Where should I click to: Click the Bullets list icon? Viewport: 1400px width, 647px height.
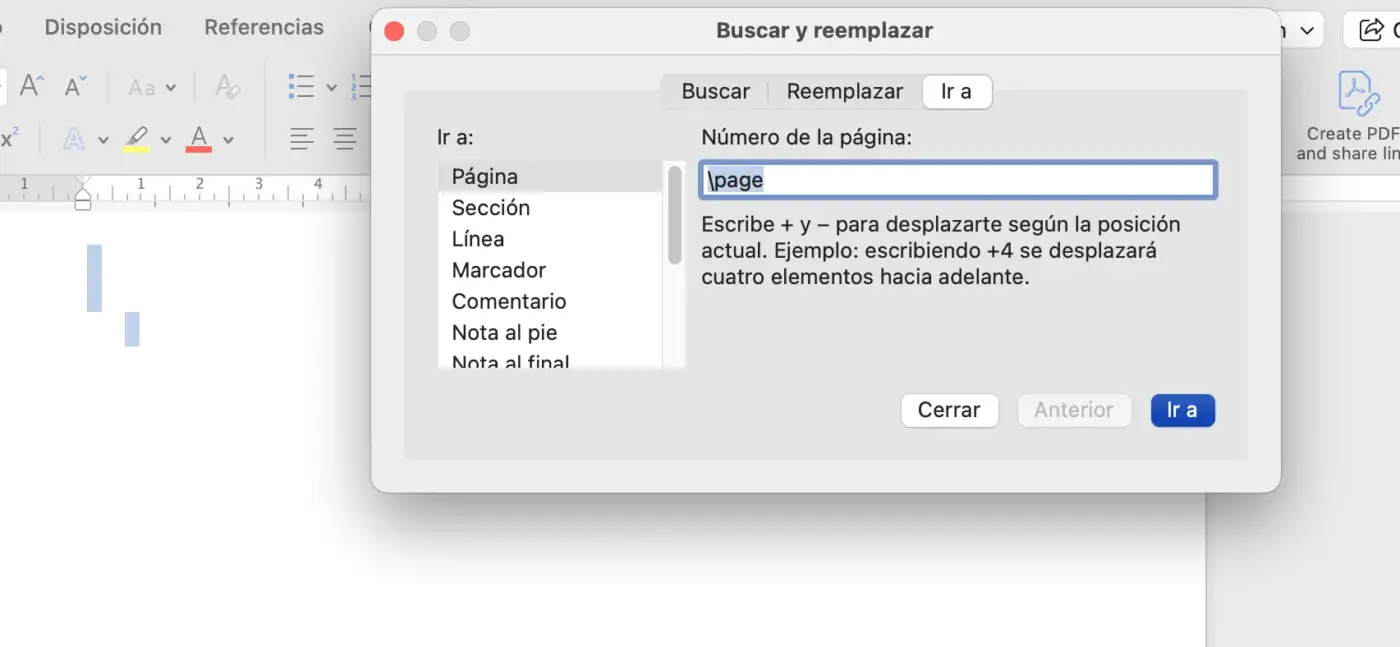click(x=303, y=86)
